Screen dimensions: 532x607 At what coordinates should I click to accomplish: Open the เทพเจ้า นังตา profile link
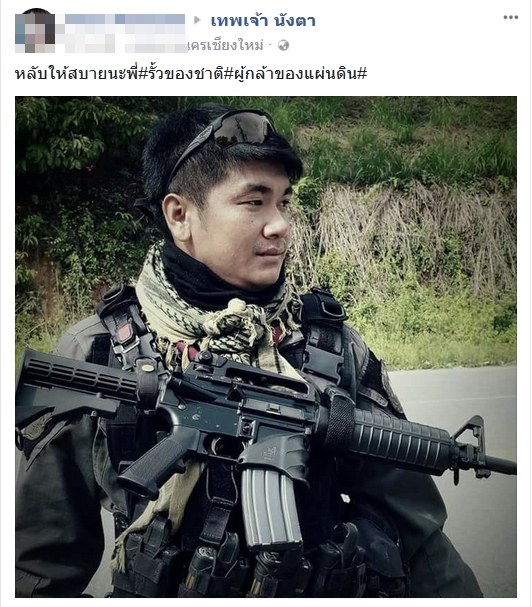point(263,21)
